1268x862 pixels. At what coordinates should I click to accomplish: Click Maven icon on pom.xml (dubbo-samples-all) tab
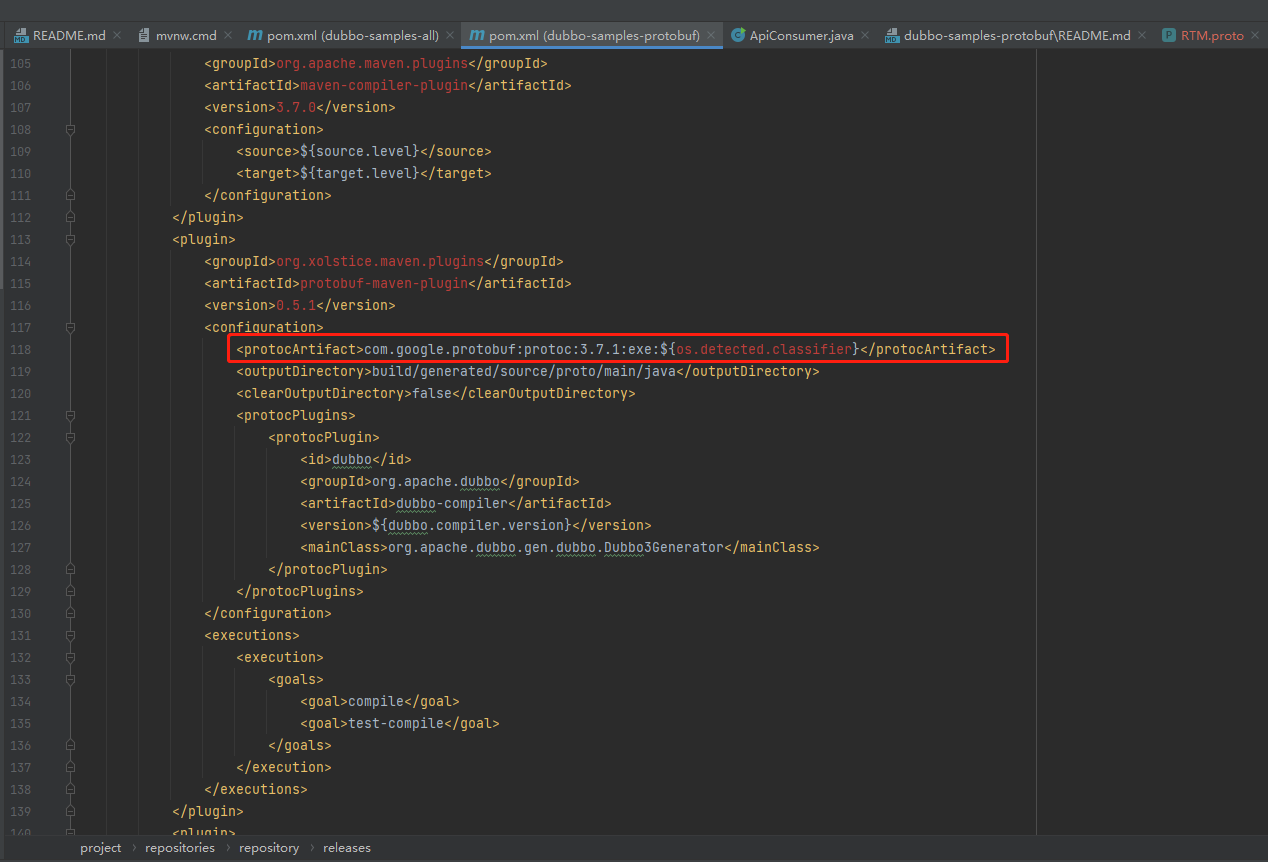click(x=255, y=35)
